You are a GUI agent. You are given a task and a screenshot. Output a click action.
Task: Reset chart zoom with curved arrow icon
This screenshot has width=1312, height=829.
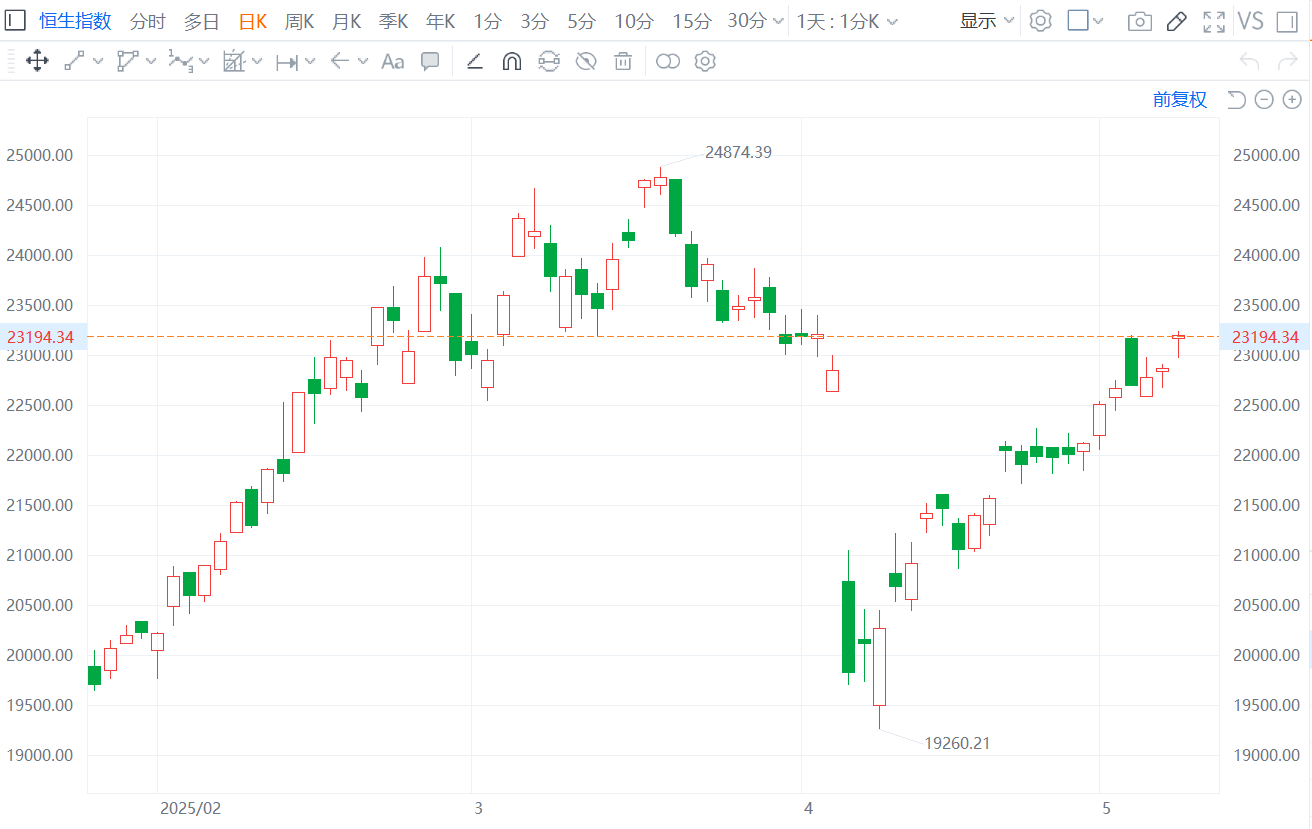tap(1236, 99)
